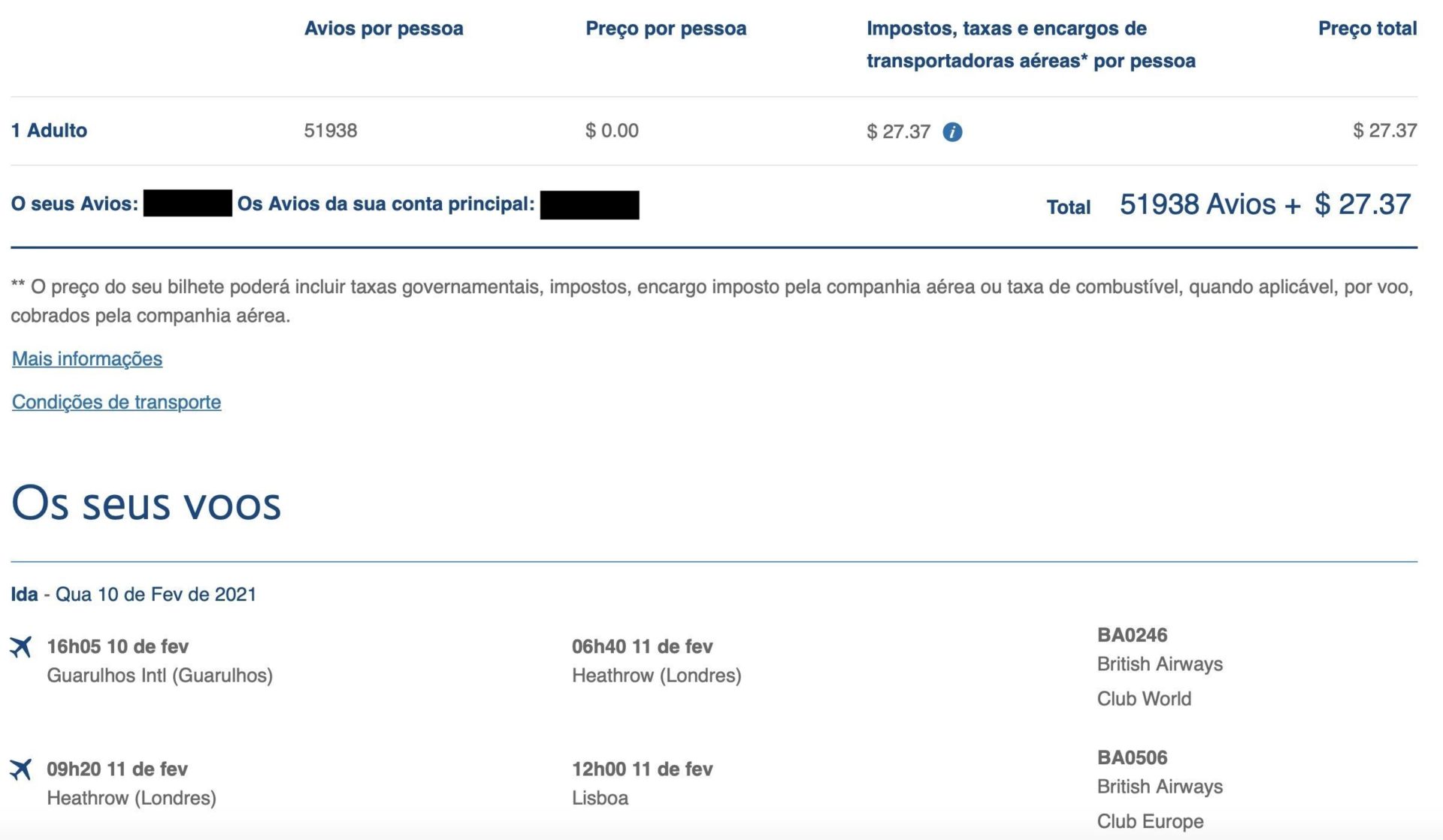Viewport: 1443px width, 840px height.
Task: Click the airplane icon for 09h20 departure
Action: 21,769
